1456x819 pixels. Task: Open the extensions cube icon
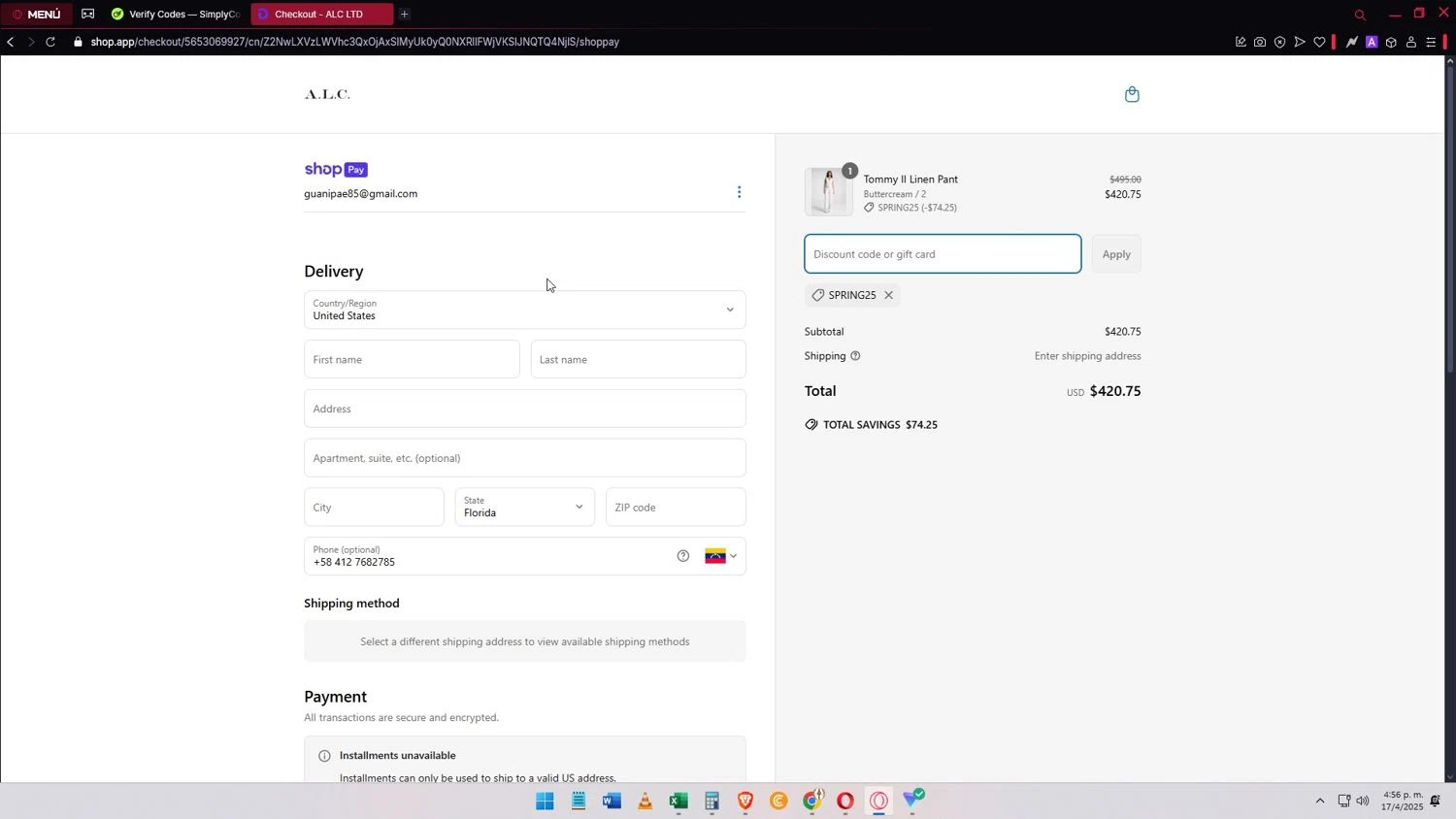(x=1391, y=42)
